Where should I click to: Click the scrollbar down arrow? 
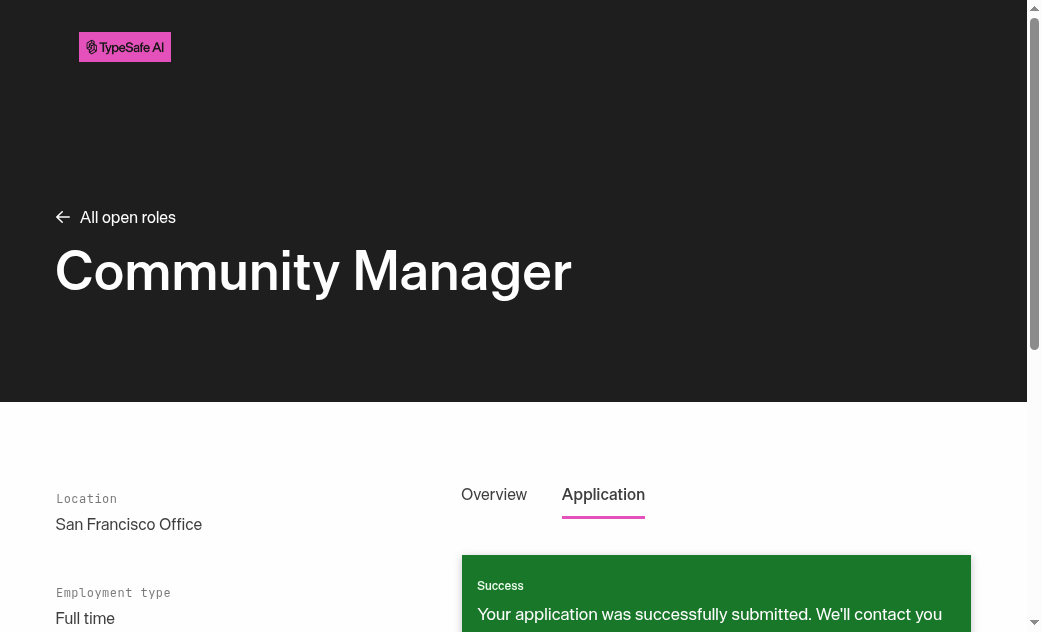pyautogui.click(x=1034, y=623)
